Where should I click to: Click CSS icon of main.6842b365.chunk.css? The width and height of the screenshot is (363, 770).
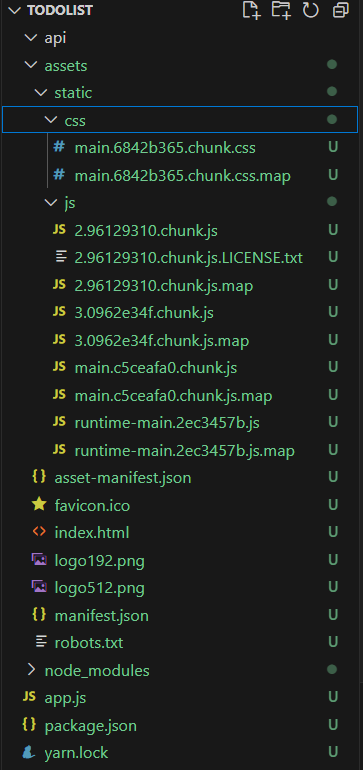tap(59, 147)
